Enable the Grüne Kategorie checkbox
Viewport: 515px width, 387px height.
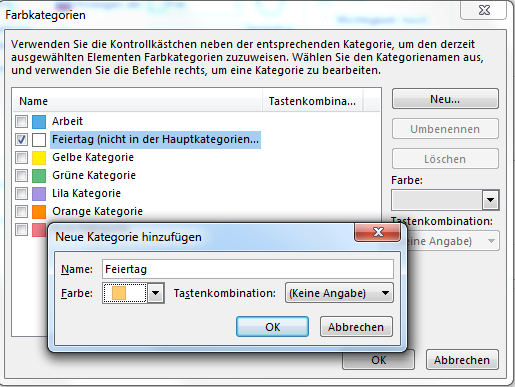point(21,176)
